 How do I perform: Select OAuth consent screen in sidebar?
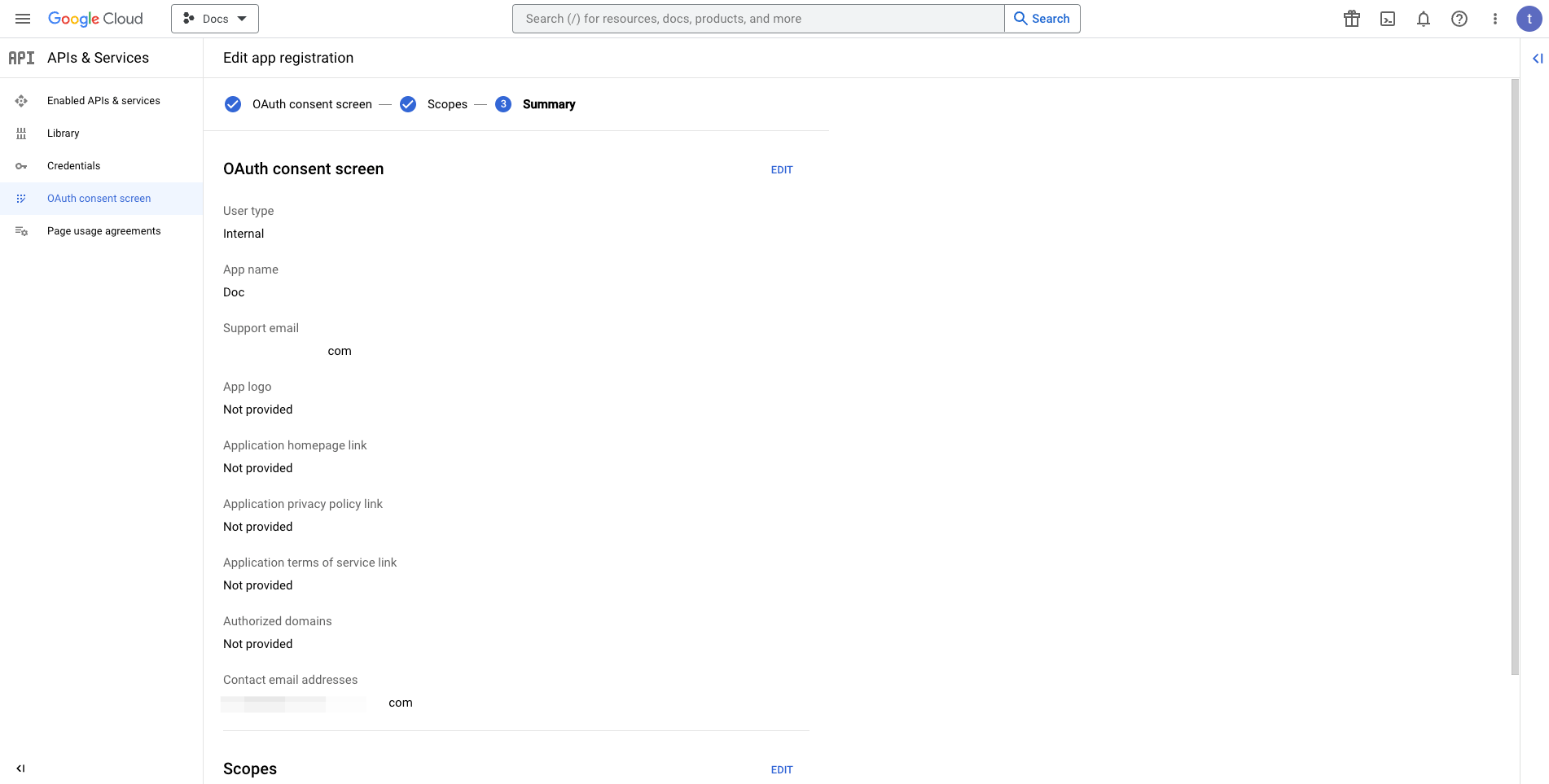(x=99, y=199)
